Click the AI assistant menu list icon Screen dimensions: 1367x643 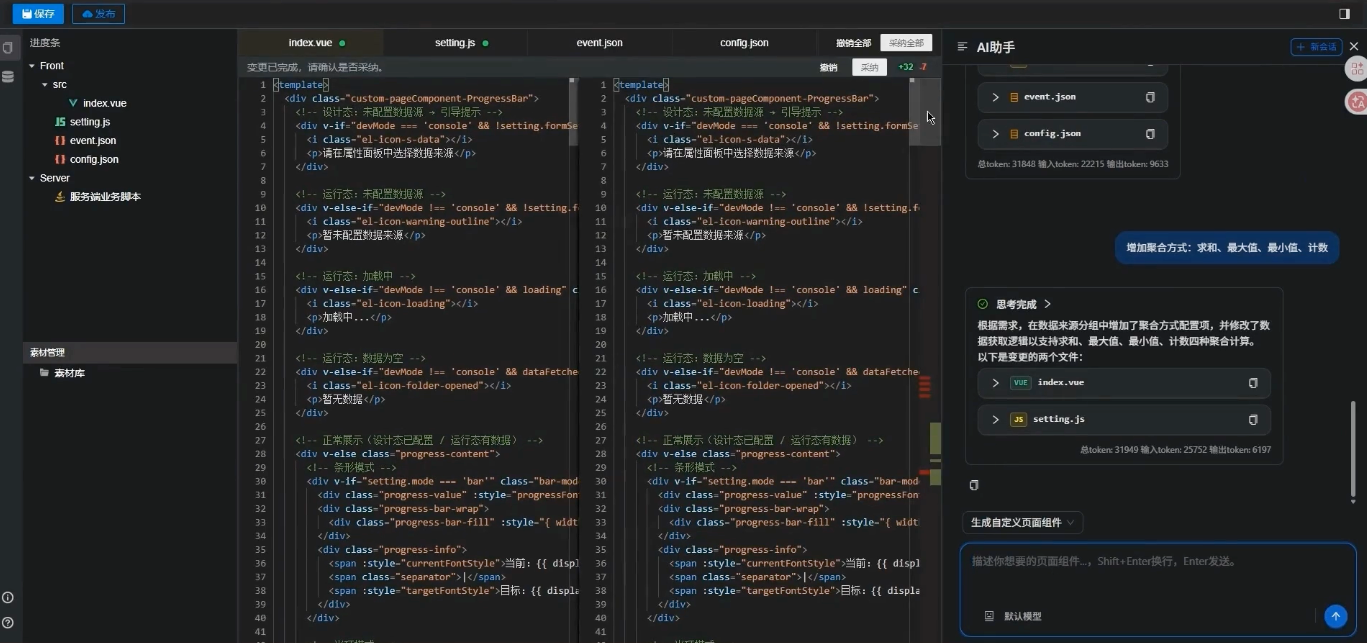(x=963, y=47)
